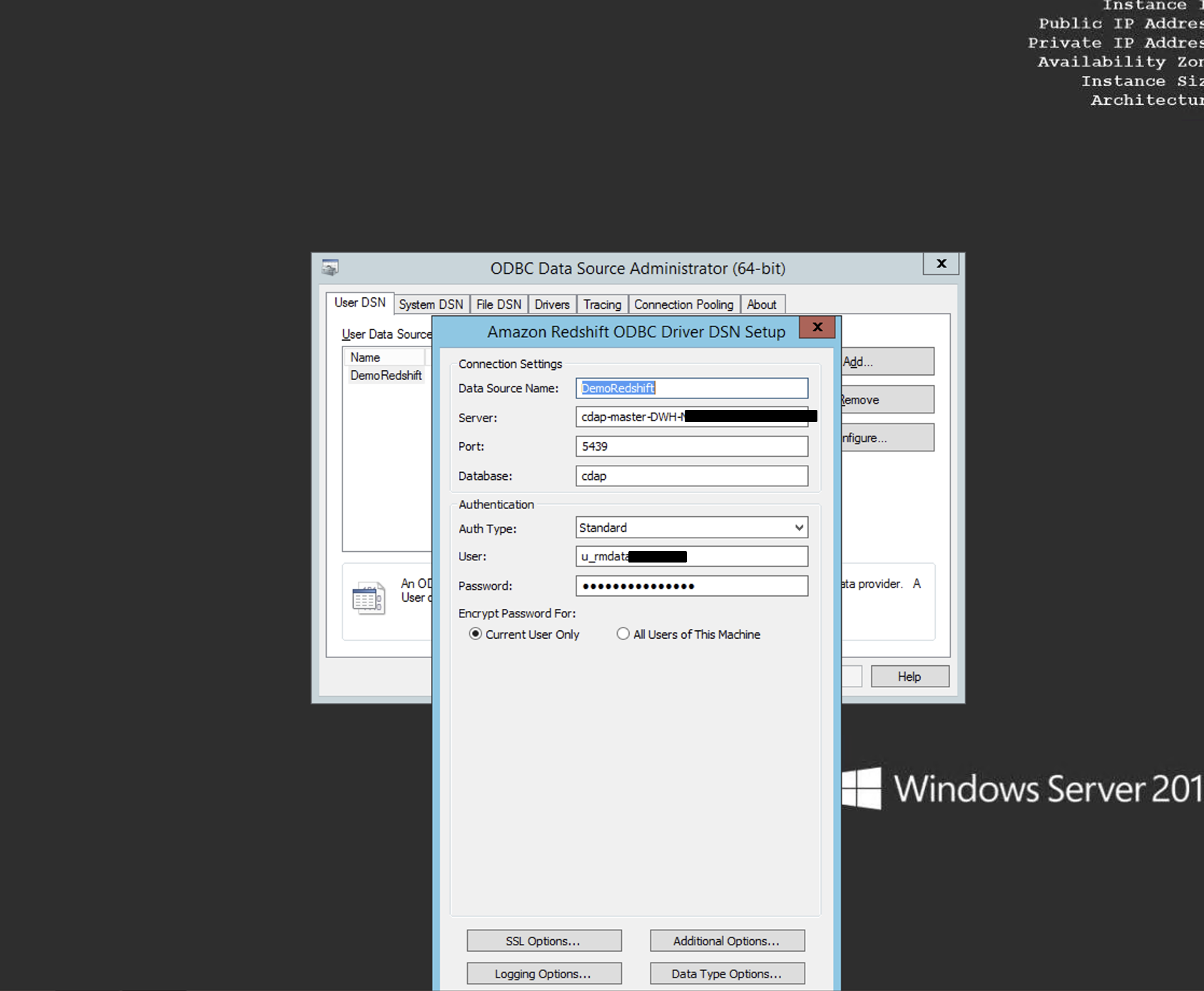The width and height of the screenshot is (1204, 991).
Task: Click the Data Source Name field
Action: [692, 388]
